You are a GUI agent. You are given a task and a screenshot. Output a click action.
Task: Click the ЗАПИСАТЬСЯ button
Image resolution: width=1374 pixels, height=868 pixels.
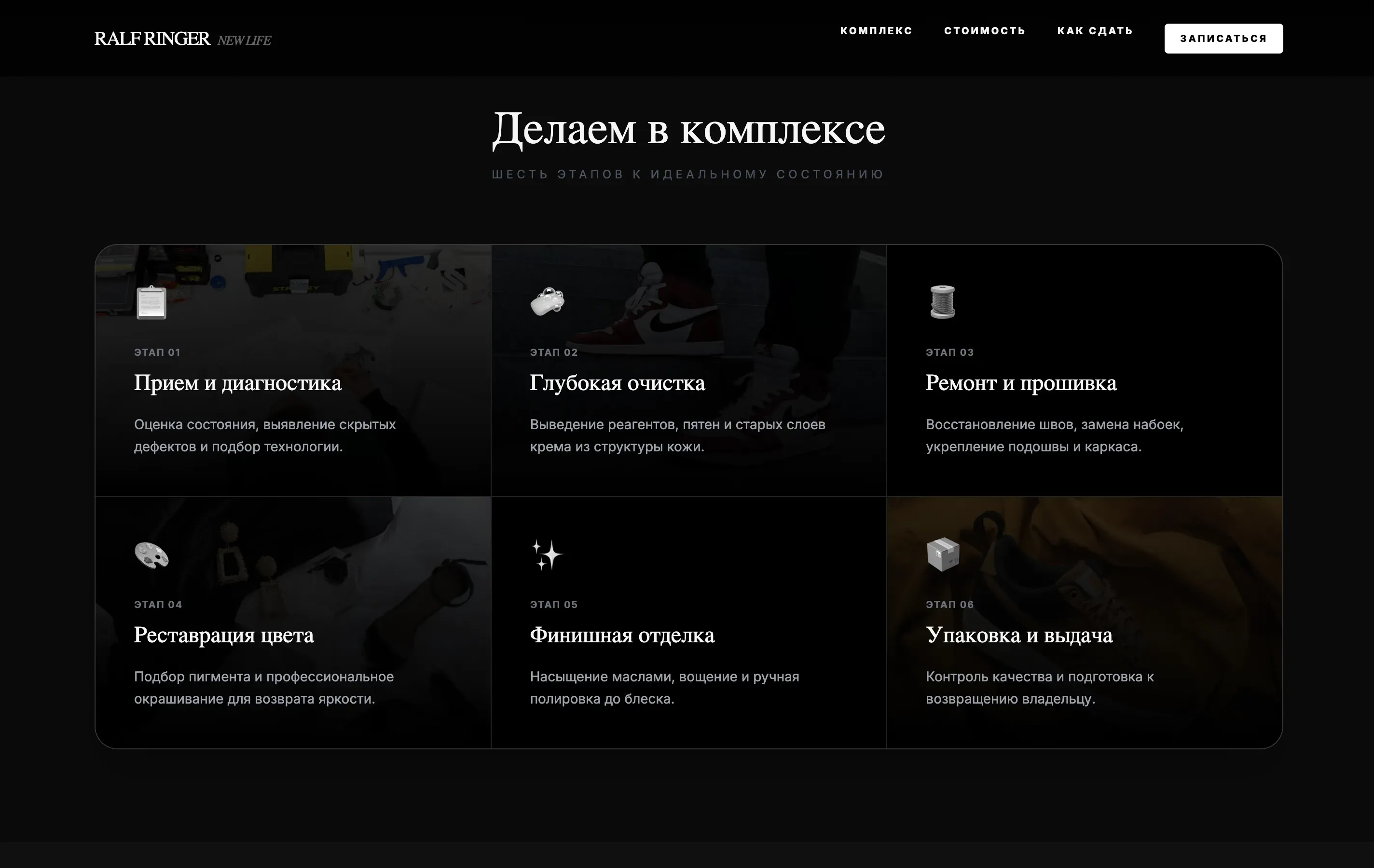click(1223, 38)
